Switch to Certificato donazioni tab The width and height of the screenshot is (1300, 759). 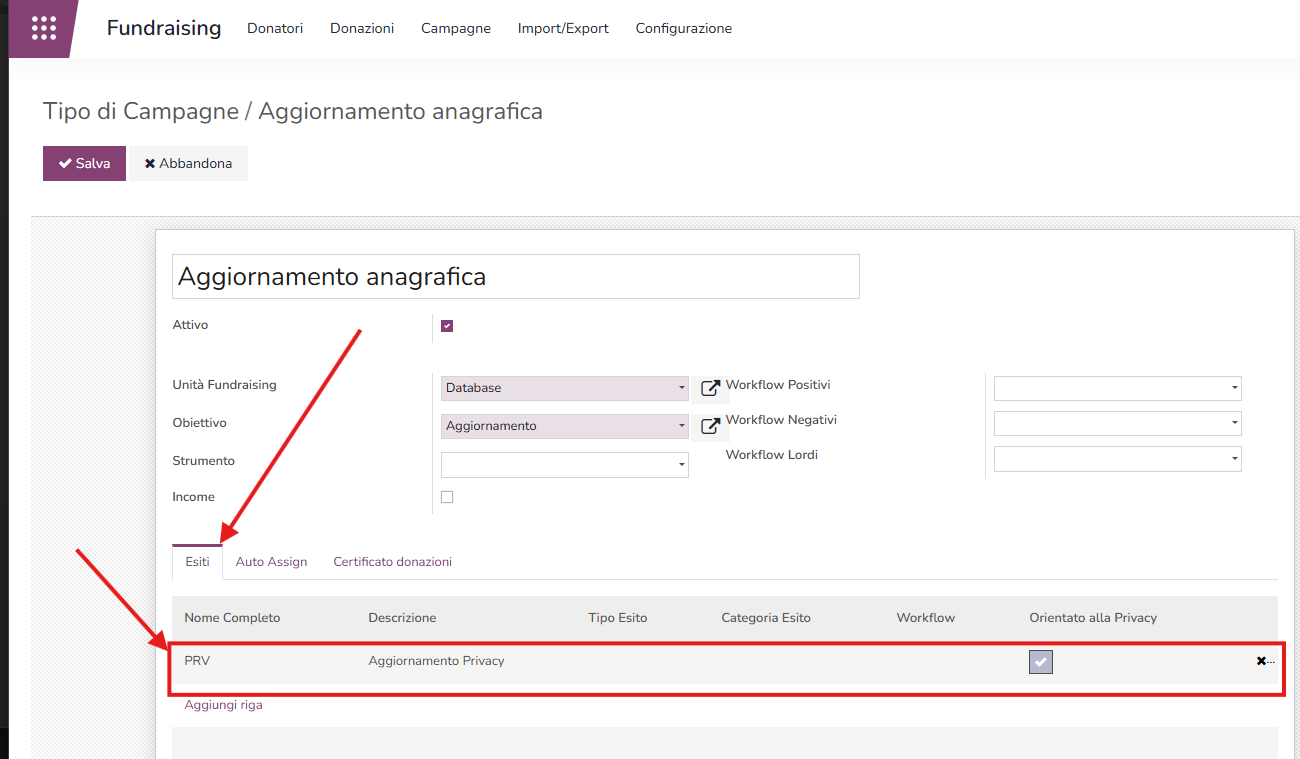point(393,562)
